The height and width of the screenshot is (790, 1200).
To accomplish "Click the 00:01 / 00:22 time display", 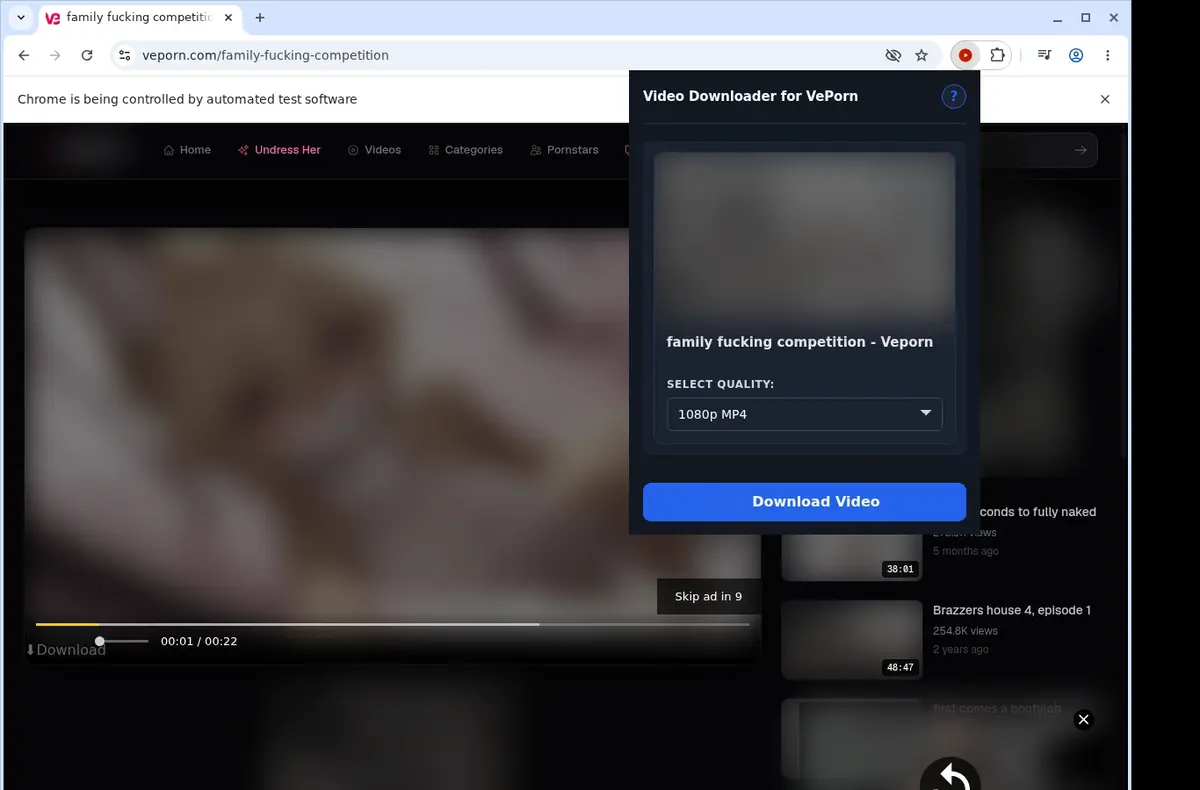I will 199,641.
